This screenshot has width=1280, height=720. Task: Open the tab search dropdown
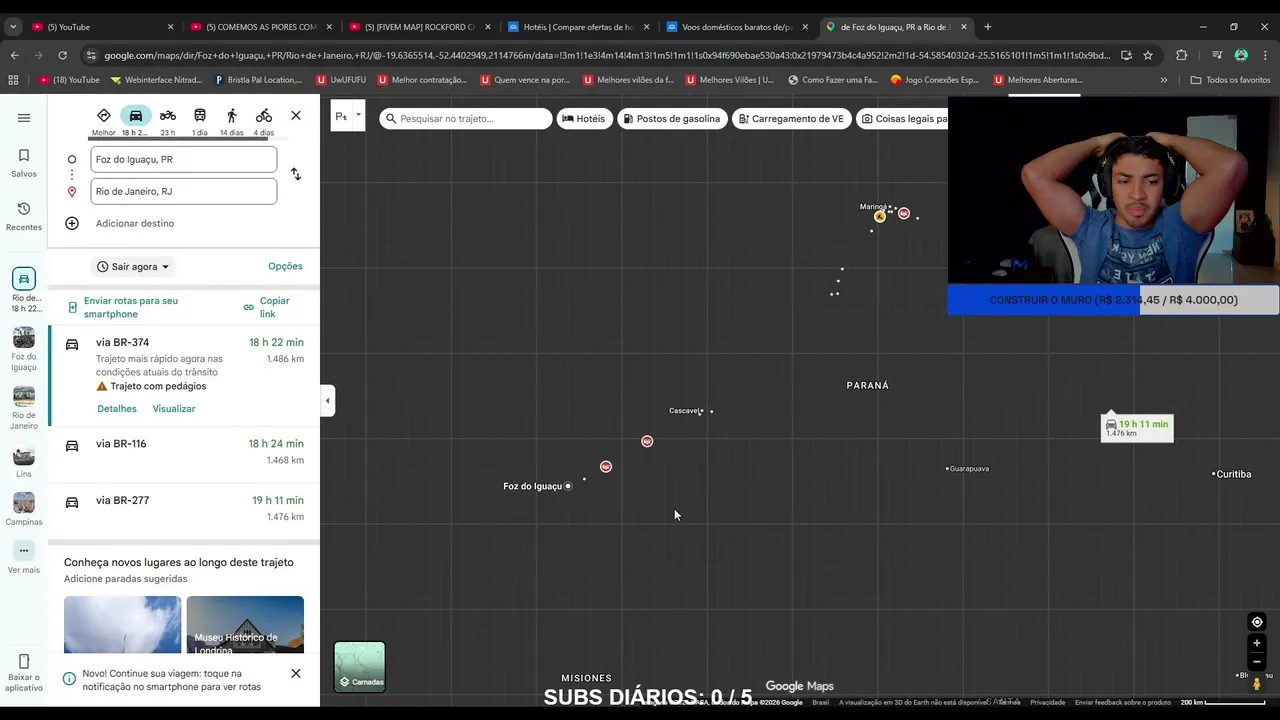coord(13,27)
